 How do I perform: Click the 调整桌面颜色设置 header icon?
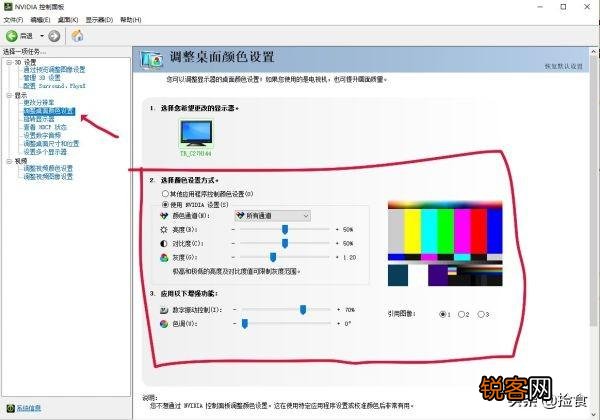click(x=152, y=60)
